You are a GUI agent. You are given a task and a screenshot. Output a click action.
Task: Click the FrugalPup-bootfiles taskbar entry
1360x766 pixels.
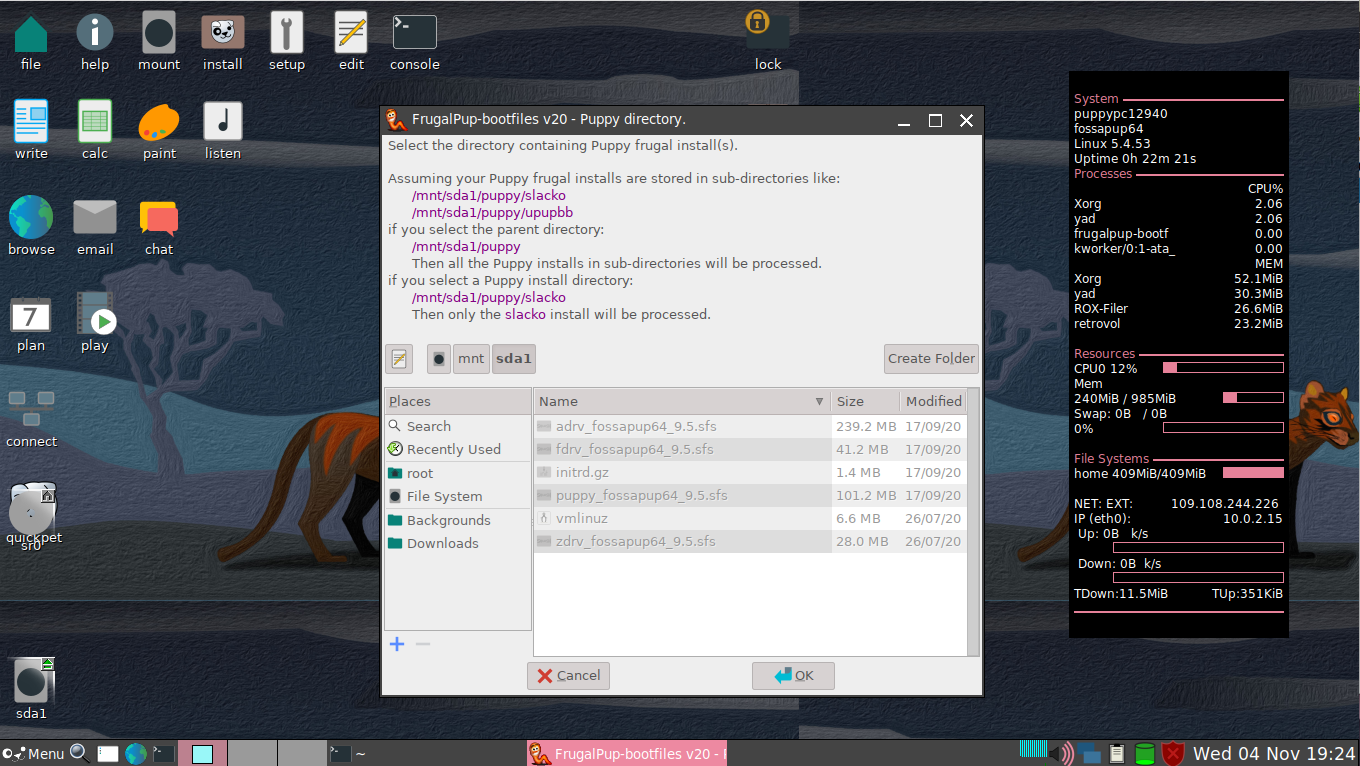pos(627,754)
